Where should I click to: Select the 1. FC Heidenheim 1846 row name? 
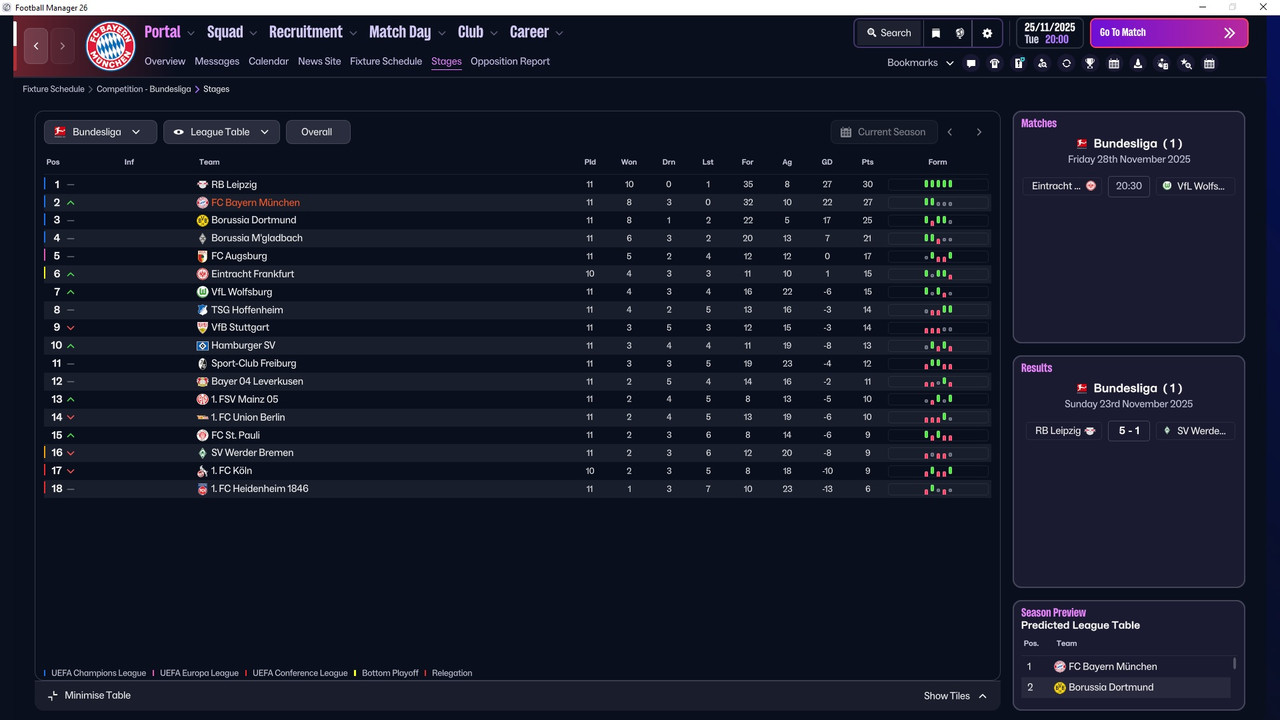(x=260, y=489)
